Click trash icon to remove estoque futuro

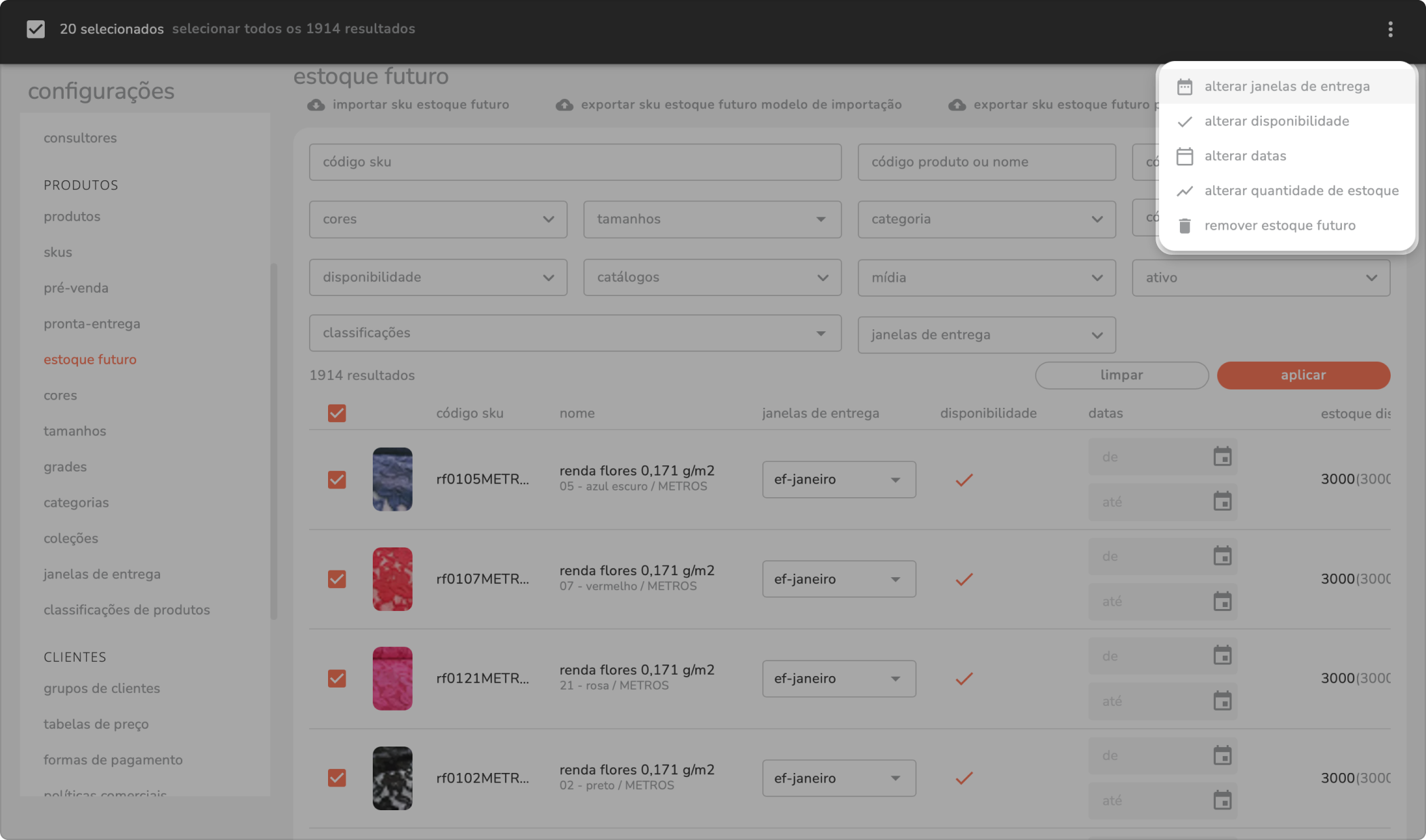click(1184, 226)
